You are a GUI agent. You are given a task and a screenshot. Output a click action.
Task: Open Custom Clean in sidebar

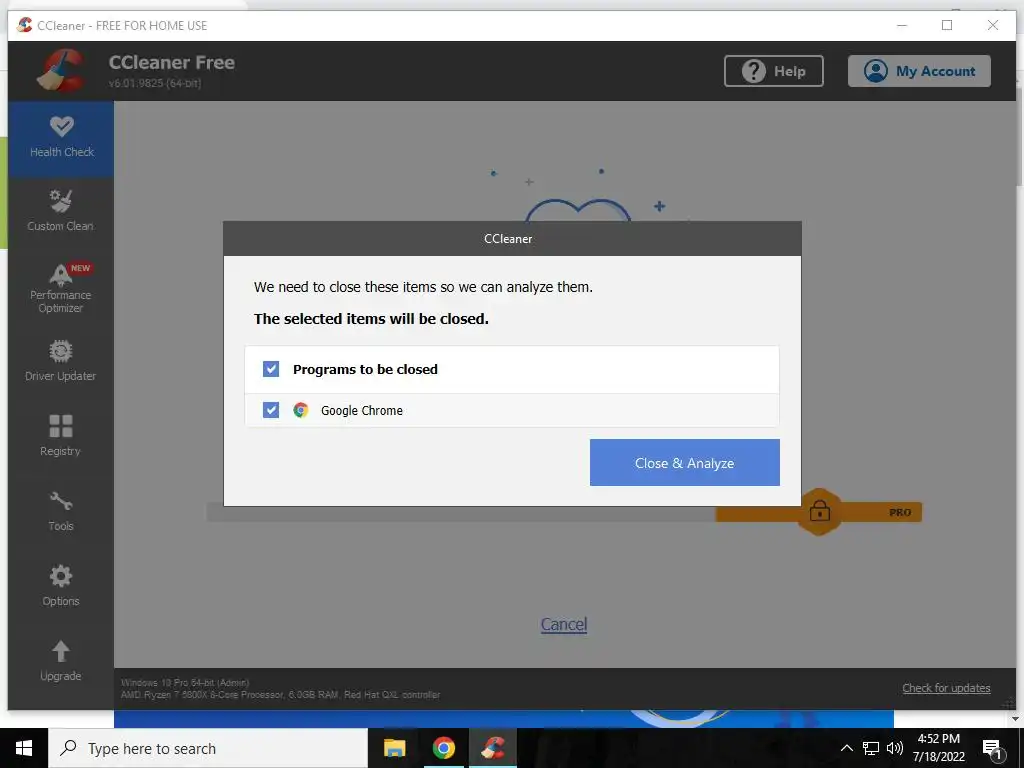(61, 212)
